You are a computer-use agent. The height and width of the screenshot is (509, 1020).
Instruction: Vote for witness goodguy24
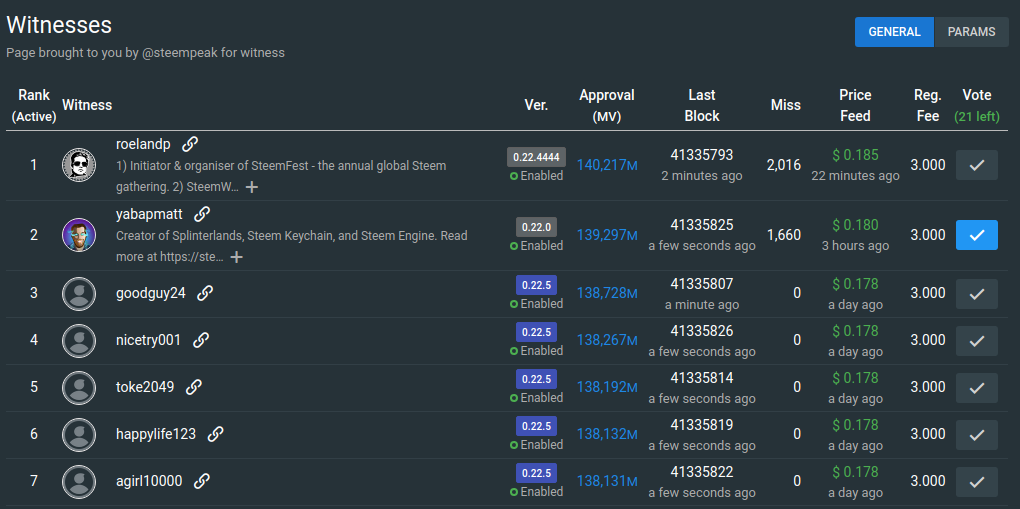976,293
